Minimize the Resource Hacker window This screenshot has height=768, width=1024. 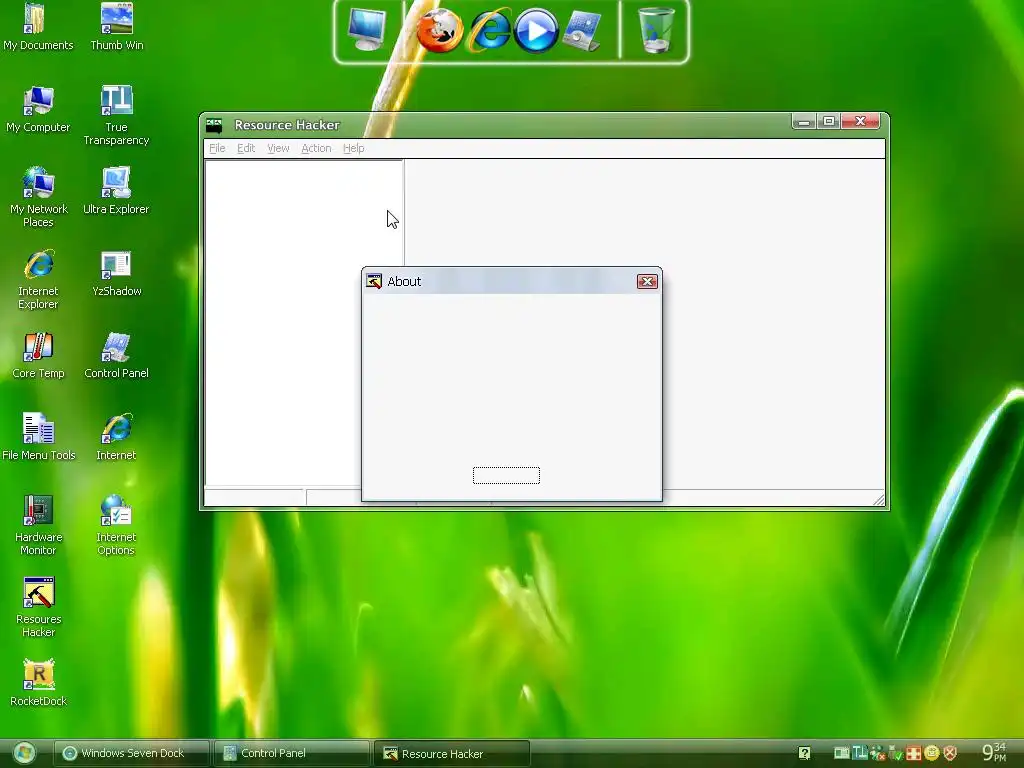point(804,121)
